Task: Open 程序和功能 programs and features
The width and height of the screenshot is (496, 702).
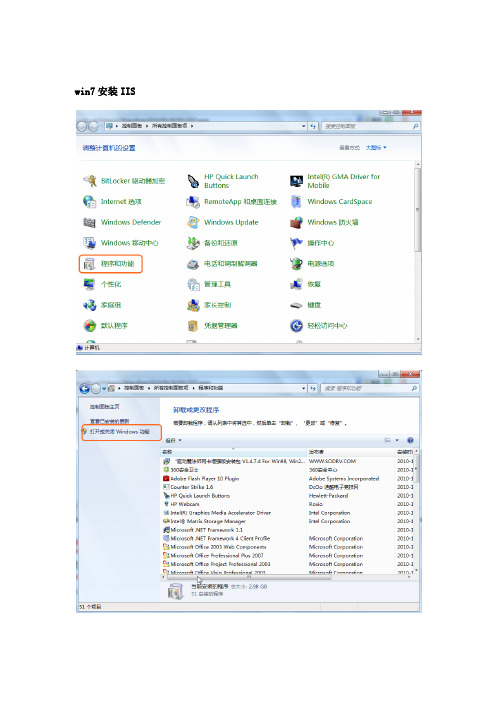Action: click(111, 264)
